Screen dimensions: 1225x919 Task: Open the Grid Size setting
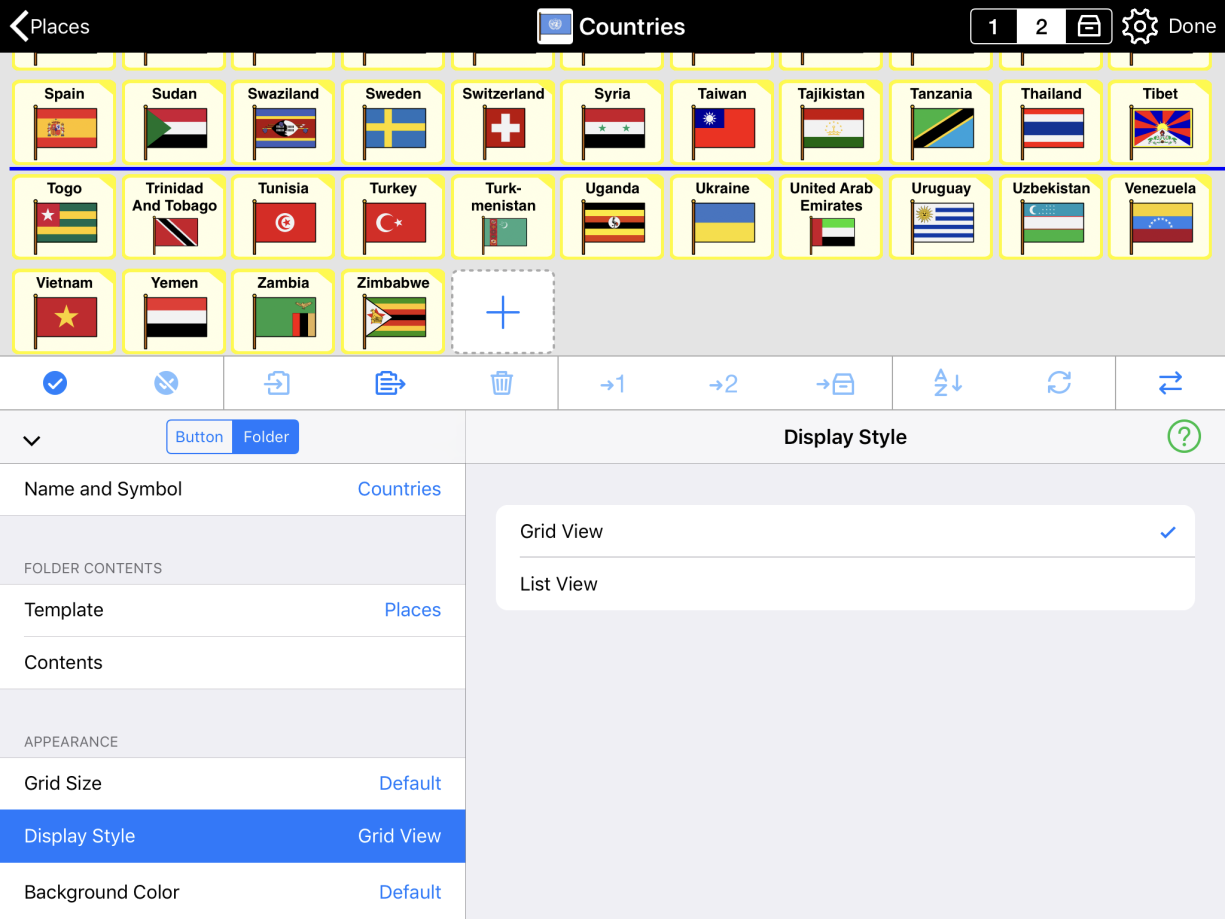tap(232, 783)
